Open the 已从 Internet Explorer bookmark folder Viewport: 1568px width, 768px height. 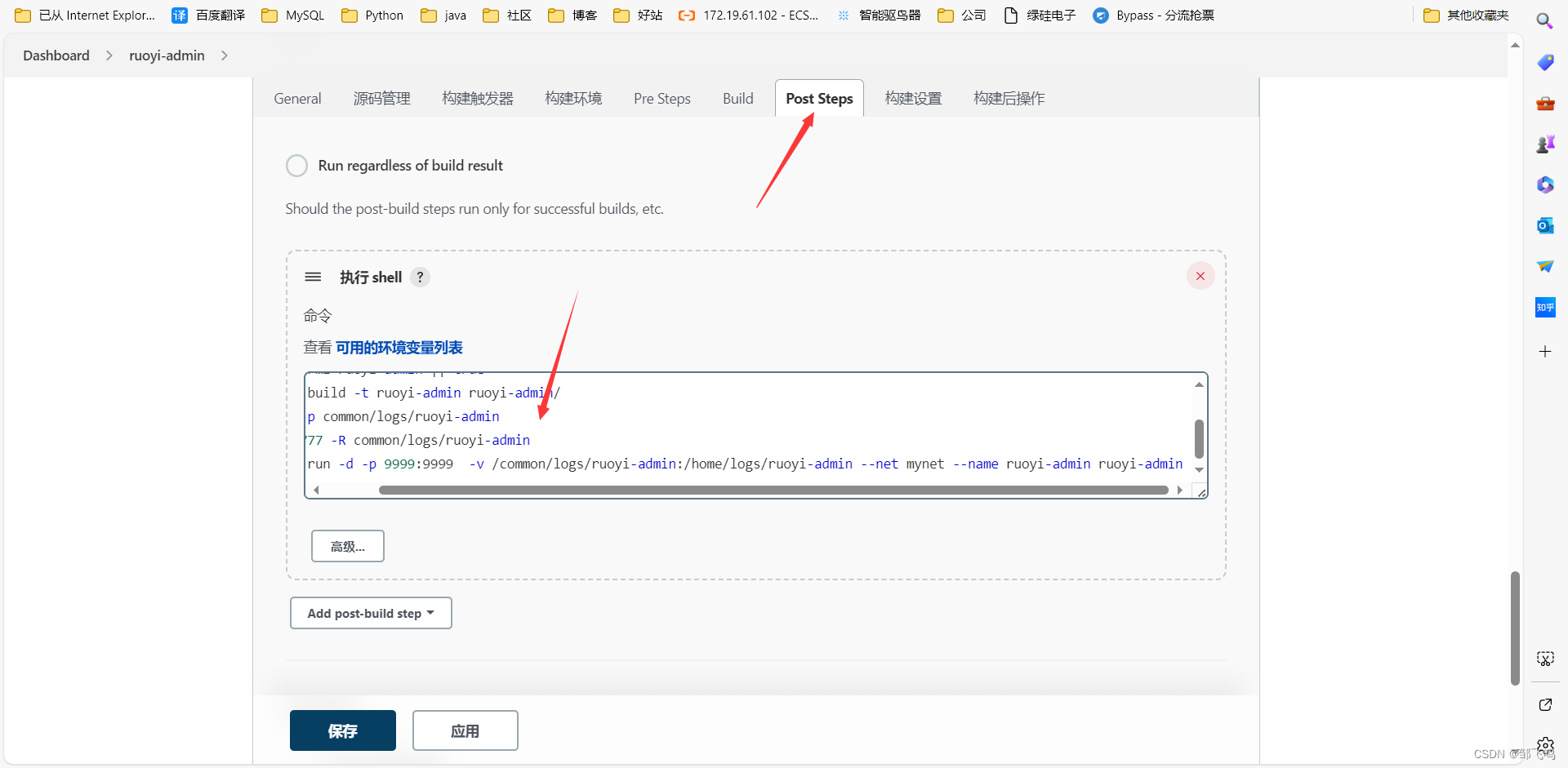click(x=85, y=16)
